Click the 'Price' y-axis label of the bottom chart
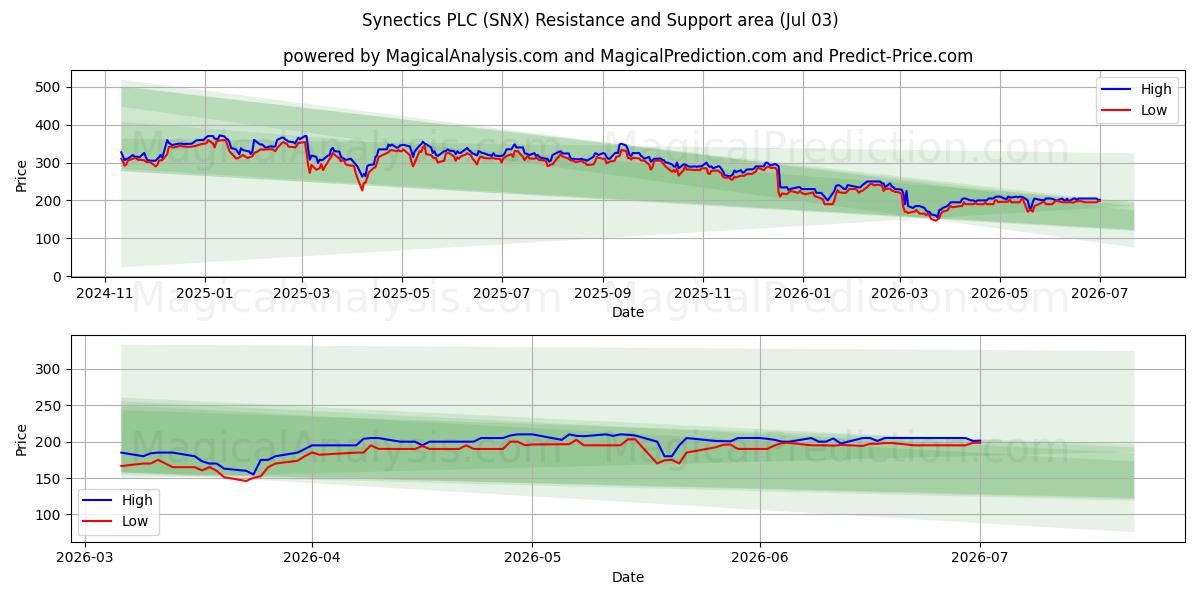The height and width of the screenshot is (600, 1200). tap(22, 439)
